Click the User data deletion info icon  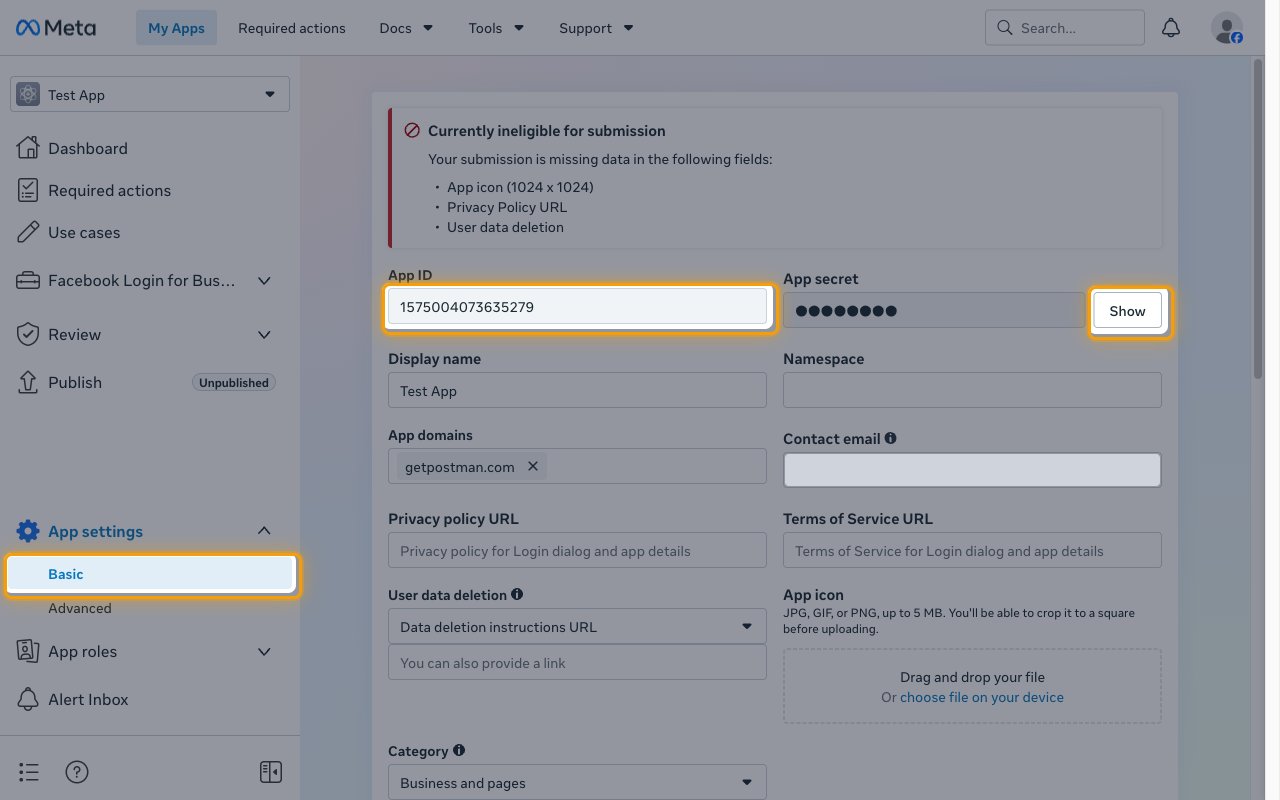517,594
